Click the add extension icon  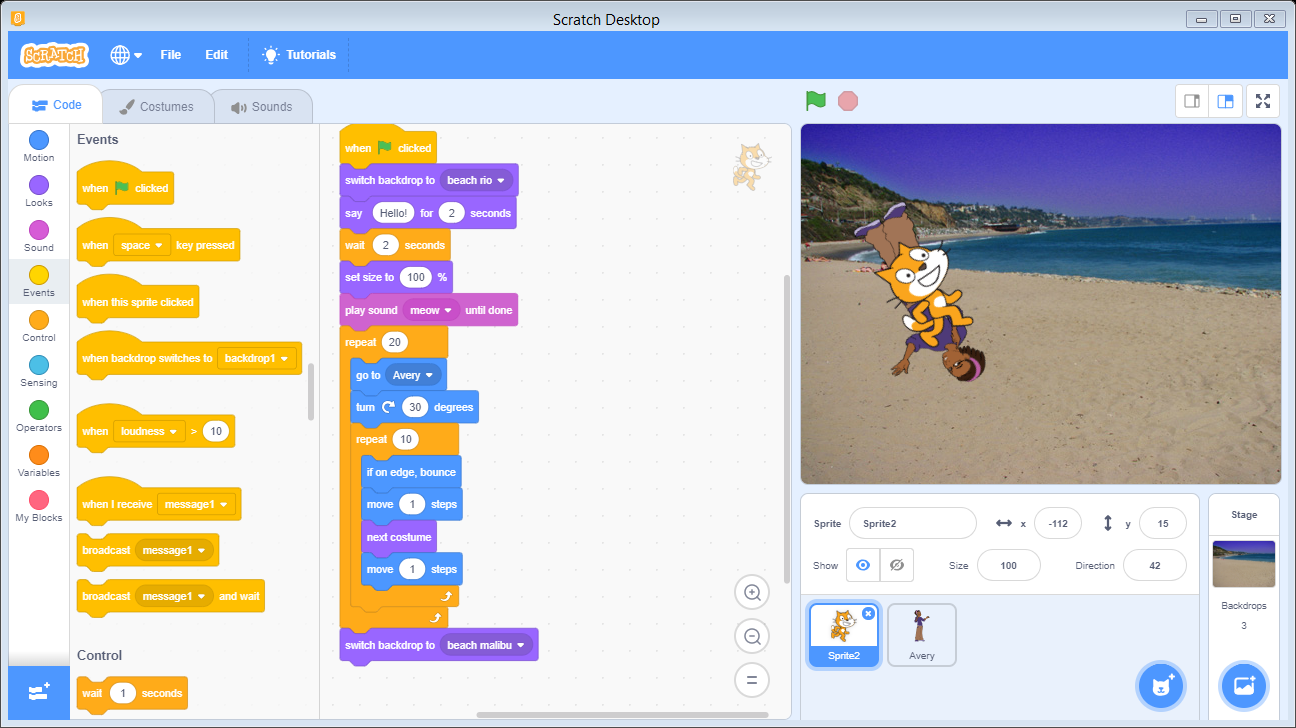[x=38, y=692]
